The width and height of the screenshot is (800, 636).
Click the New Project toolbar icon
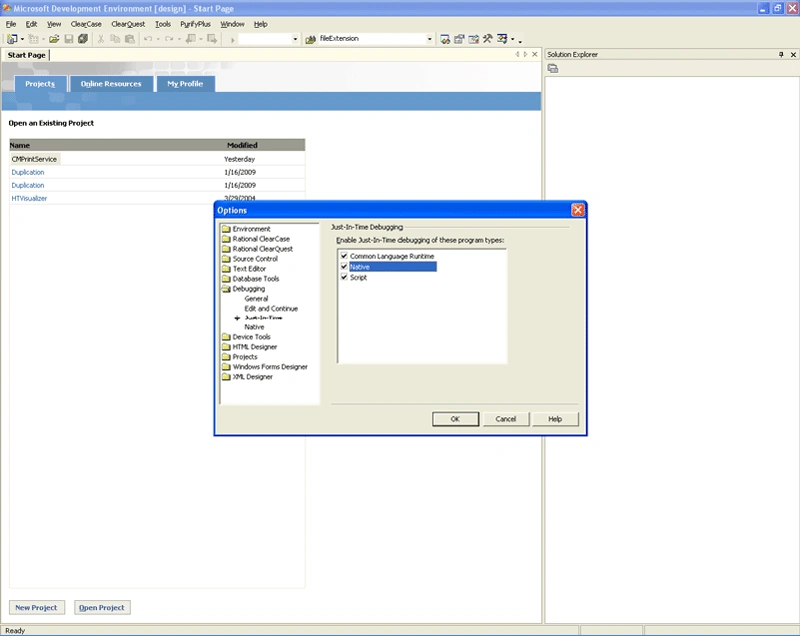[x=12, y=39]
